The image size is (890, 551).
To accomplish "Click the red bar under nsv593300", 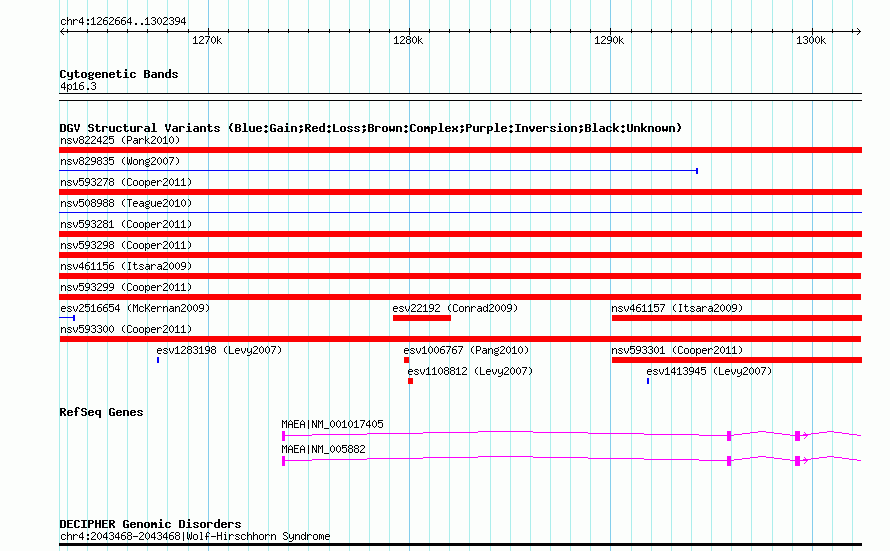I will pos(460,339).
